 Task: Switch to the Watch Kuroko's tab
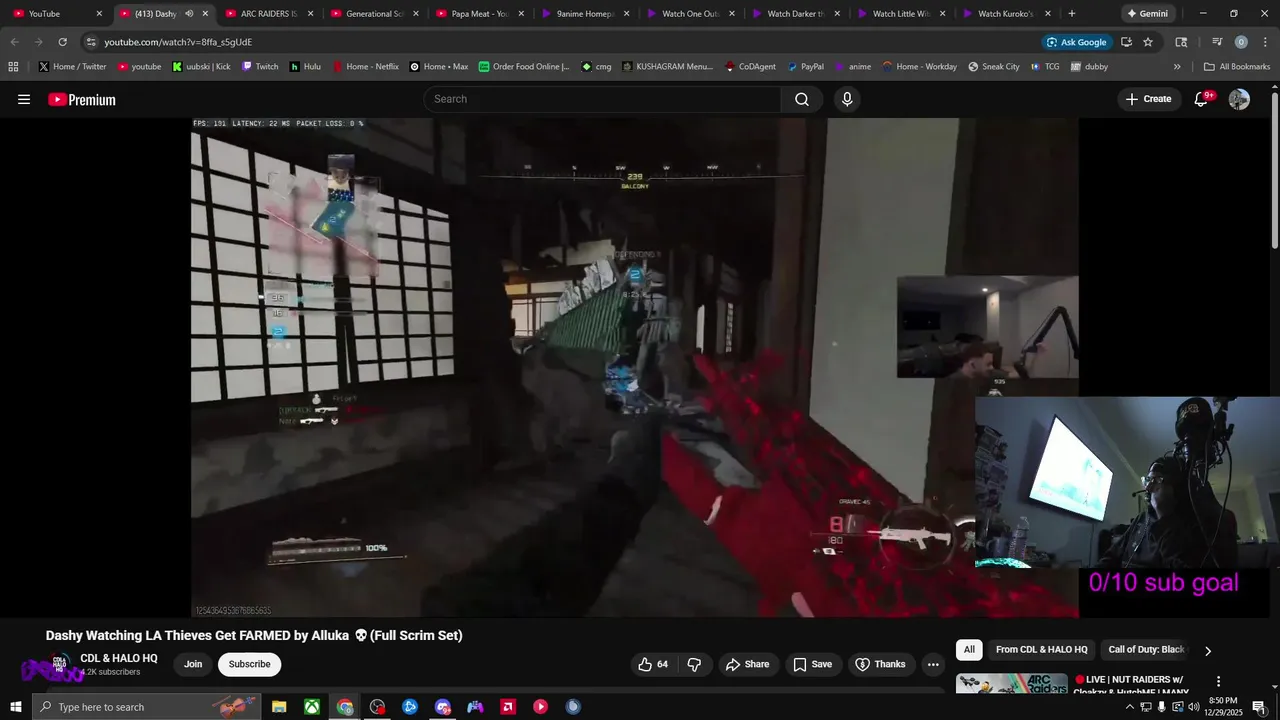1006,14
